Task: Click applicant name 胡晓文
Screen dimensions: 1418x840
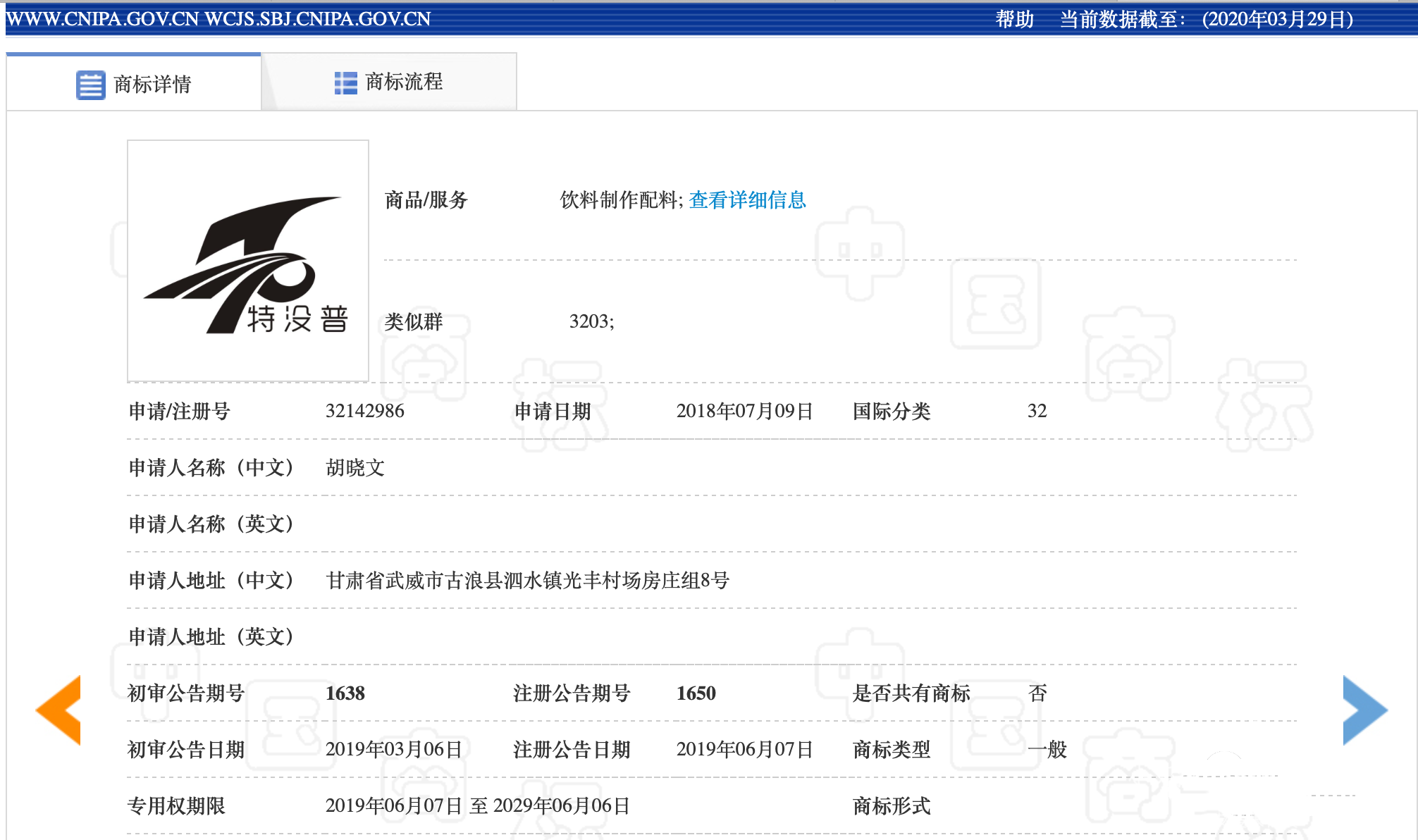Action: pos(355,467)
